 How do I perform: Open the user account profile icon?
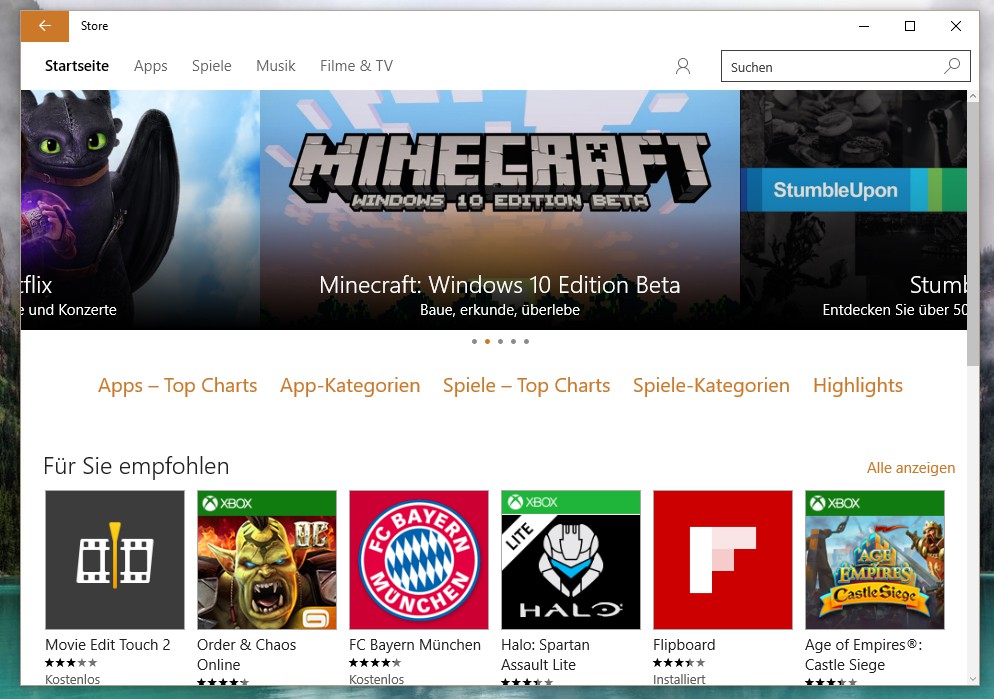click(x=683, y=66)
